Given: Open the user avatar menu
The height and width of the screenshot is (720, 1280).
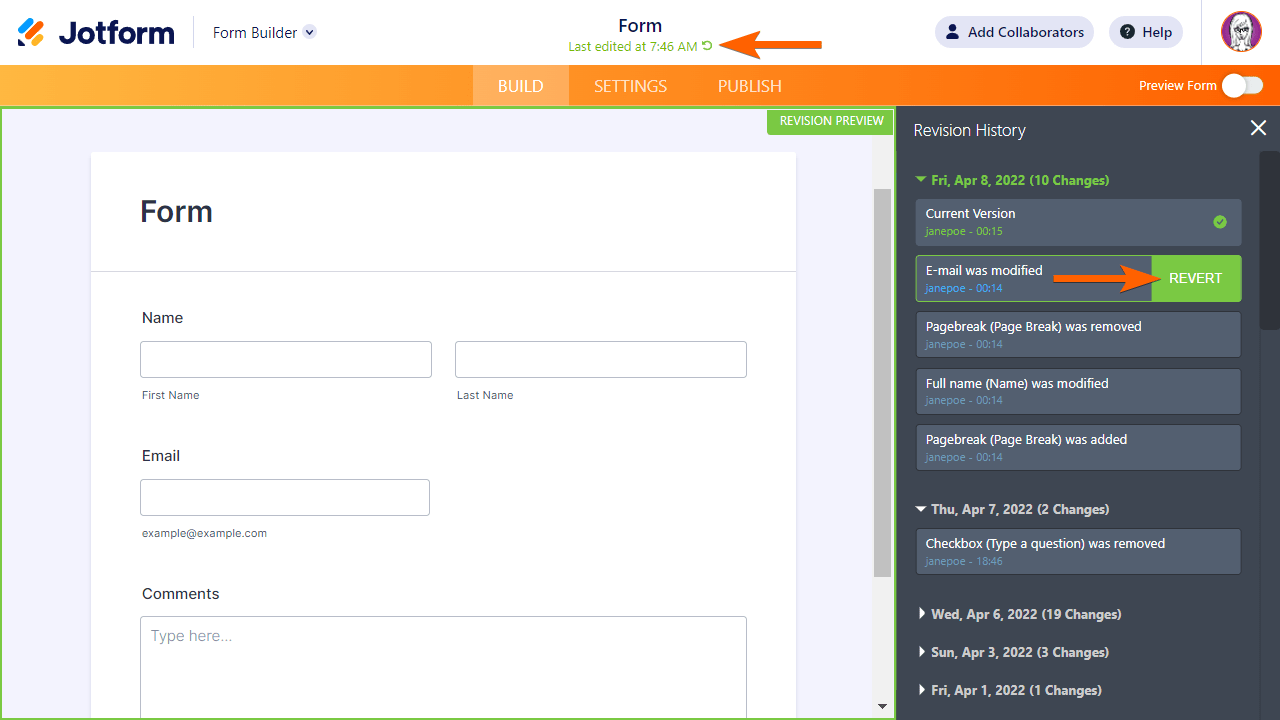Looking at the screenshot, I should pyautogui.click(x=1241, y=32).
